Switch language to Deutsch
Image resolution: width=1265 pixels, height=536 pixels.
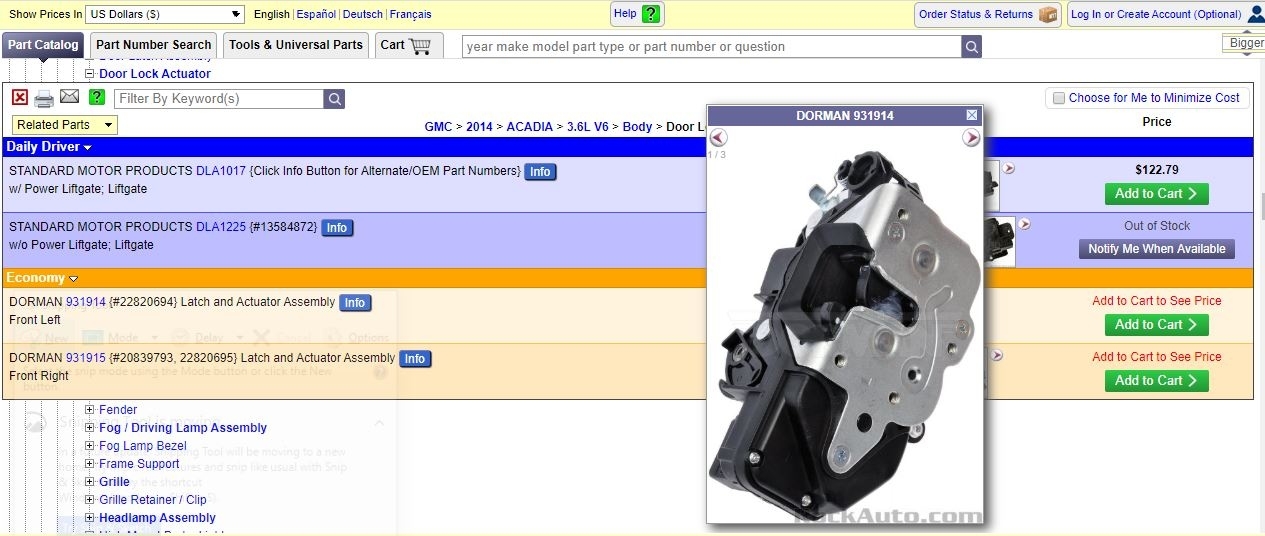362,14
